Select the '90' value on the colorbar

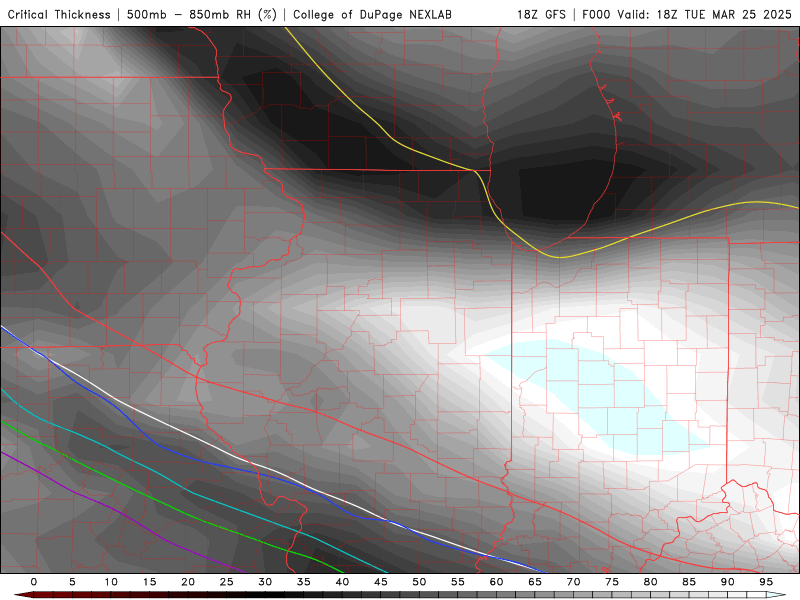point(728,582)
